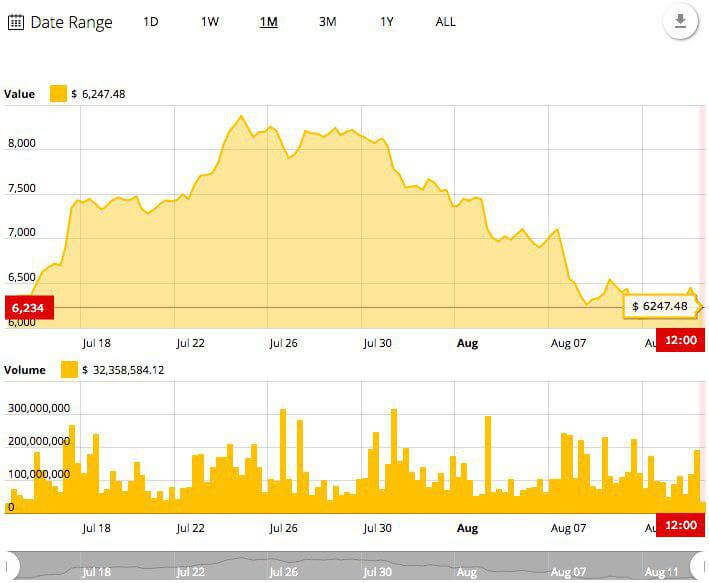709x583 pixels.
Task: Switch to 1M date range
Action: click(x=269, y=22)
